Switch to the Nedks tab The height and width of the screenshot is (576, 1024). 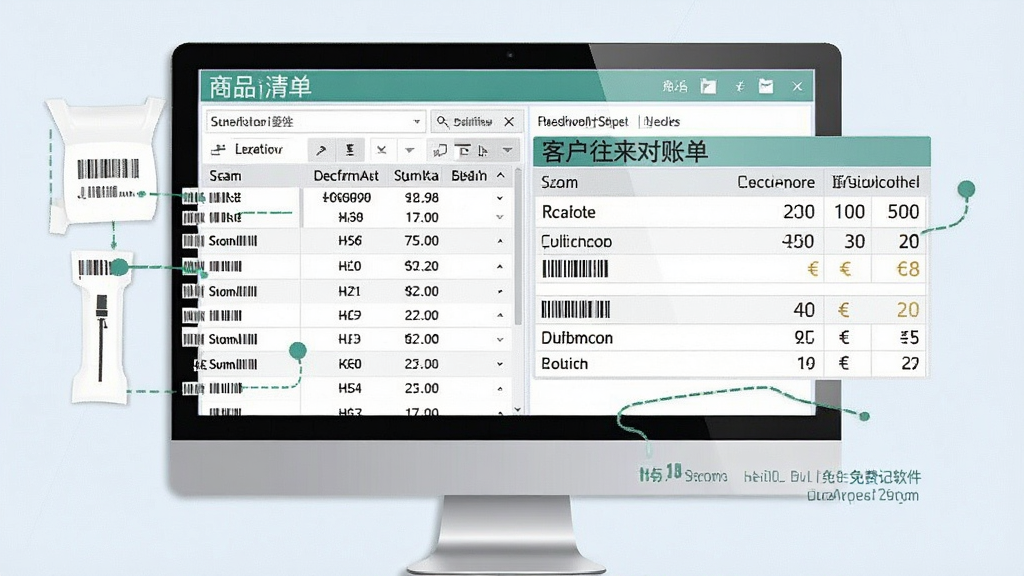pos(662,121)
